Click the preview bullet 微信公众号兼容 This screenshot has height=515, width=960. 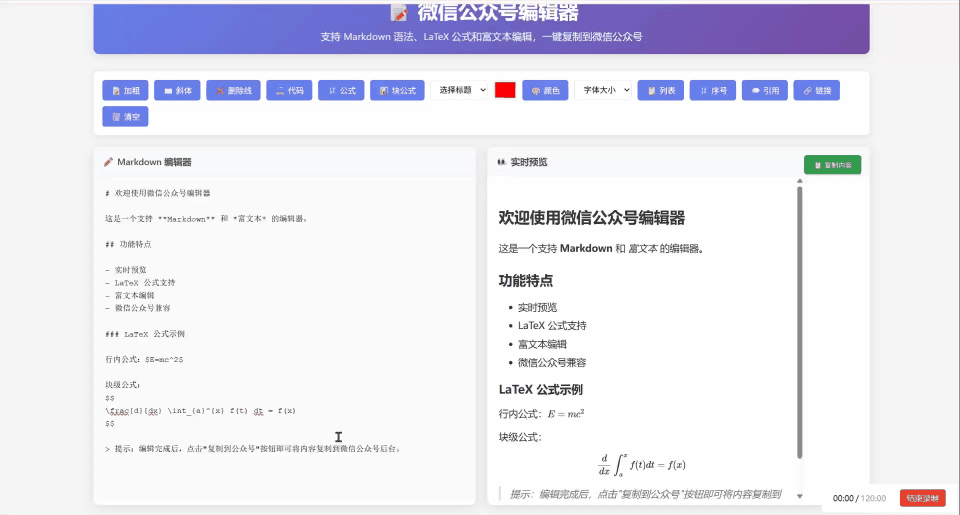click(552, 363)
